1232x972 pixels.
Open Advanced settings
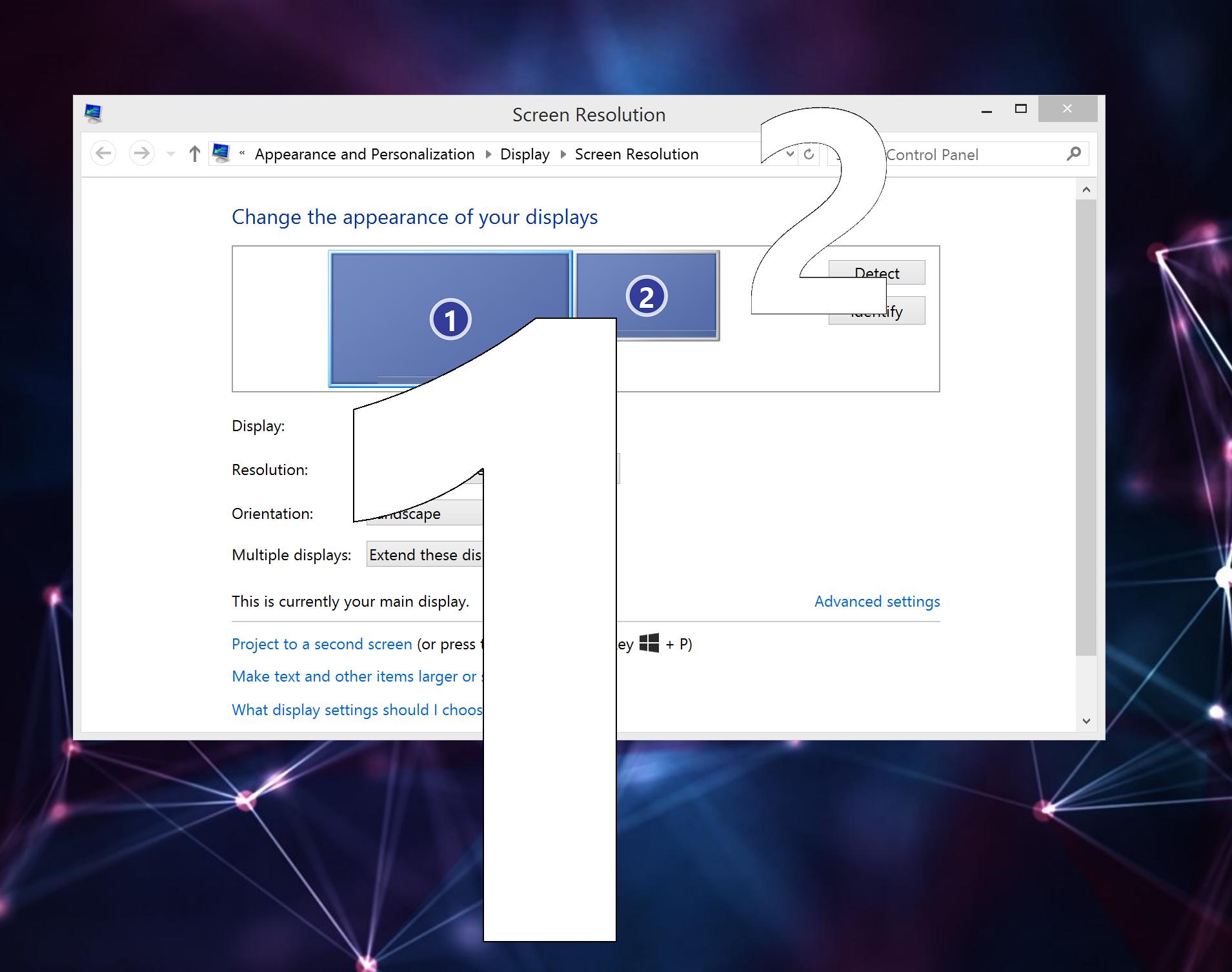876,601
